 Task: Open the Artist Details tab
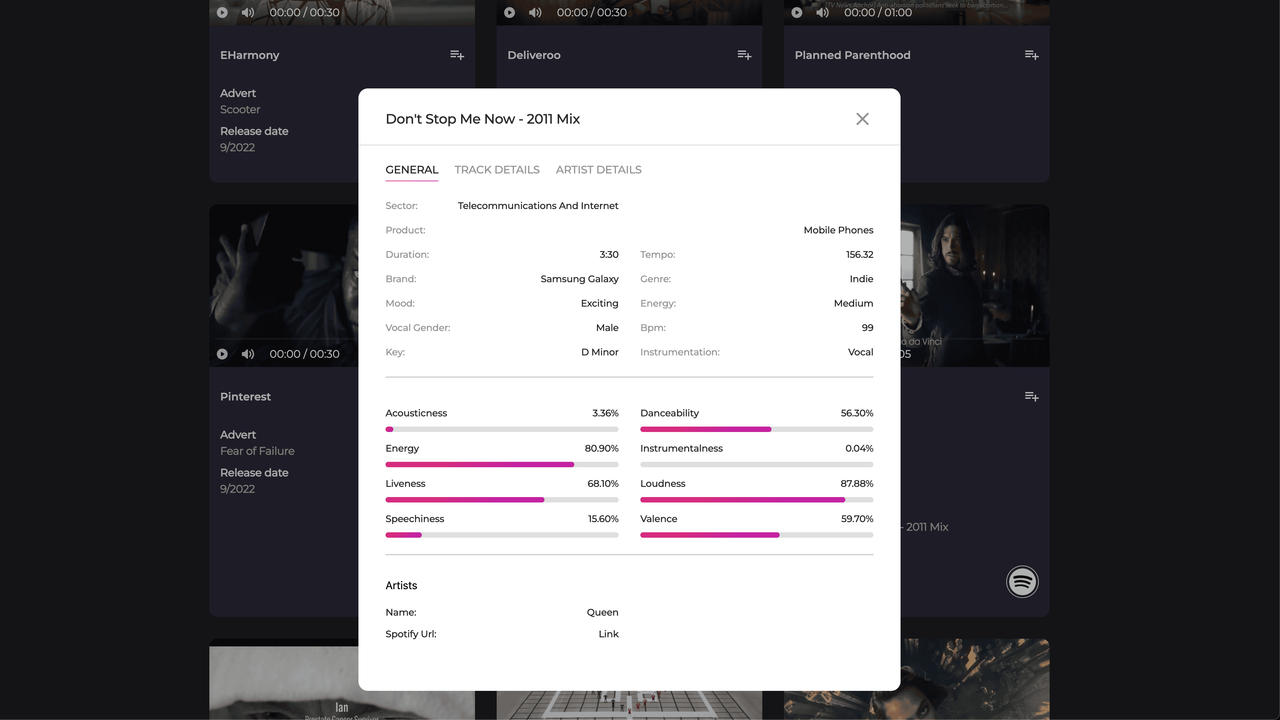coord(598,170)
